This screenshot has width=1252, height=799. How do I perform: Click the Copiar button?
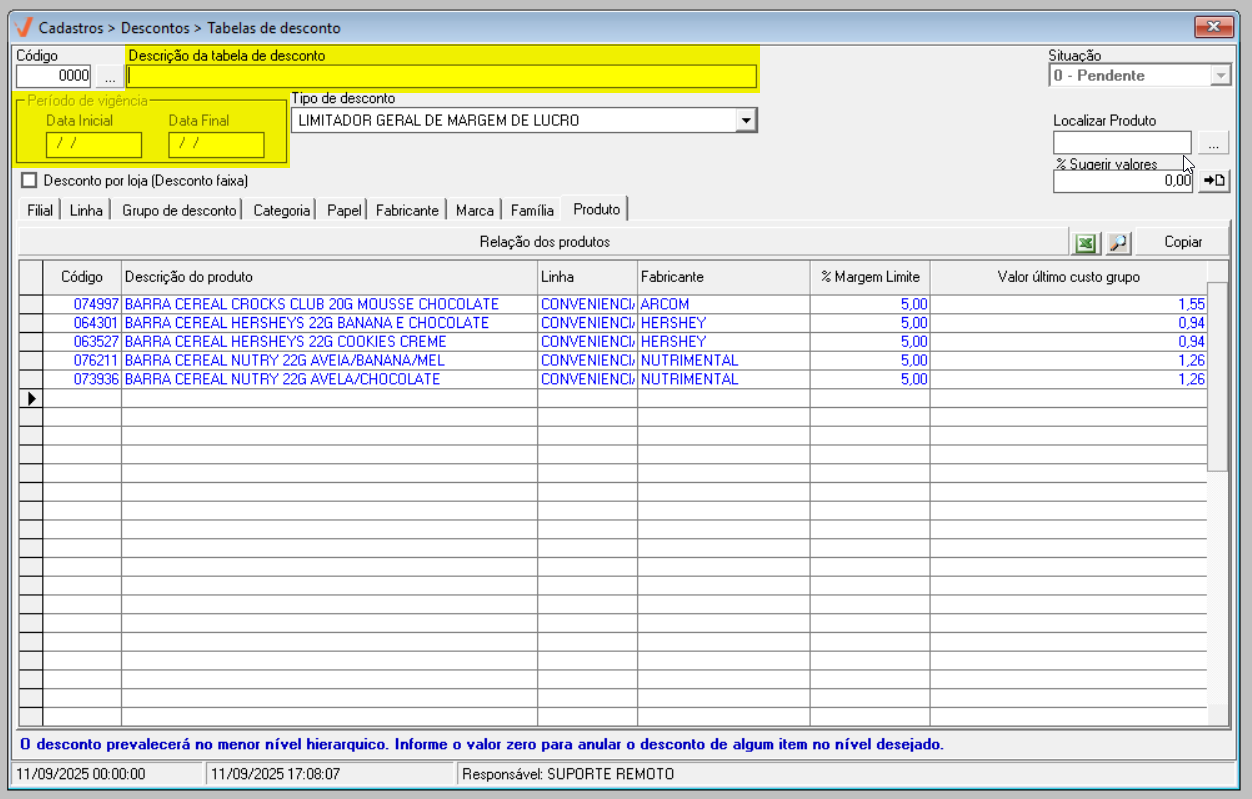(1183, 242)
